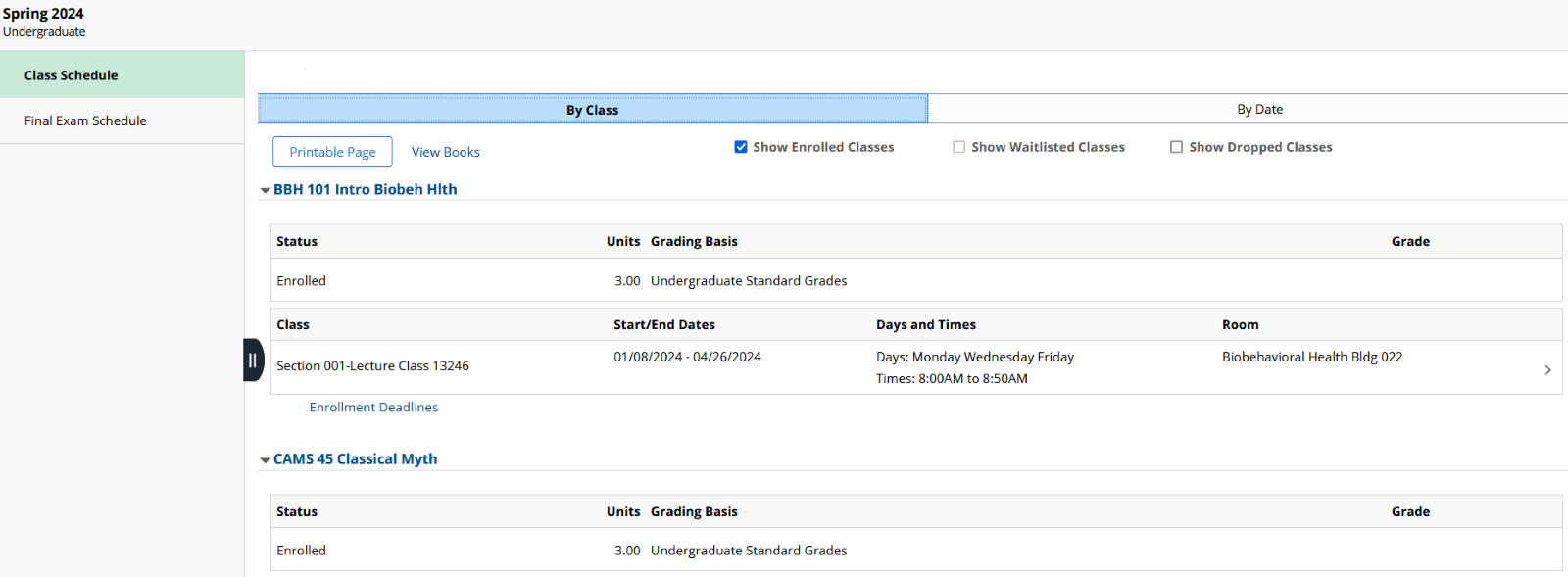Viewport: 1568px width, 577px height.
Task: Go to Final Exam Schedule in sidebar
Action: coord(85,120)
